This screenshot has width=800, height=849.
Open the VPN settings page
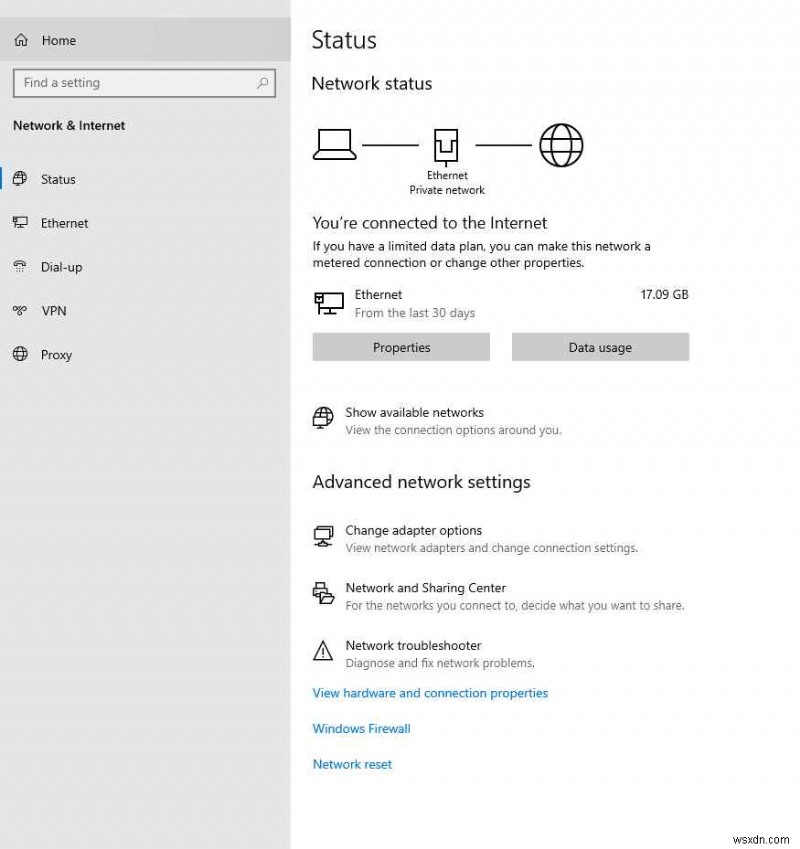(56, 311)
